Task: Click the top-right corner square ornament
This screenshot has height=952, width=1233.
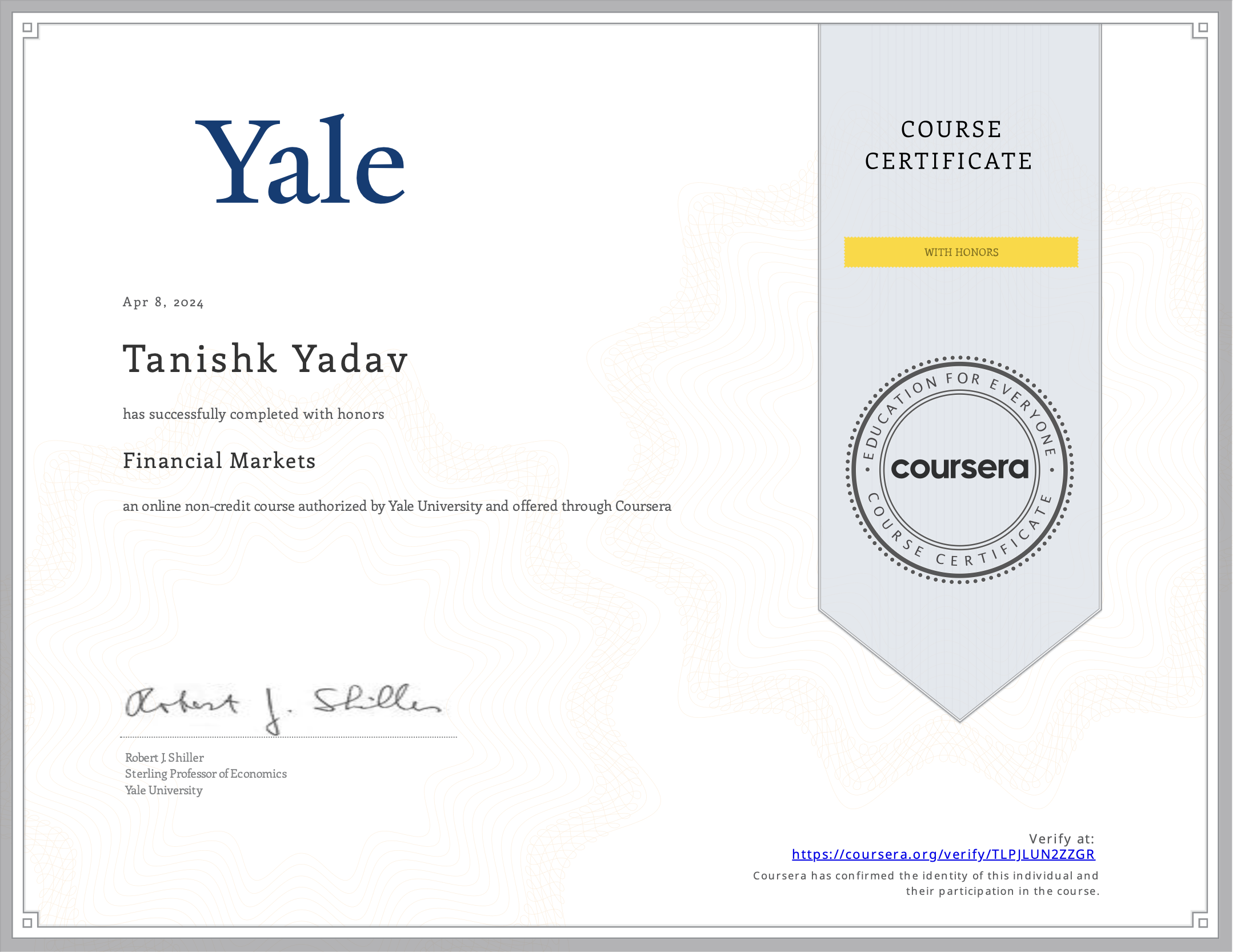Action: tap(1203, 27)
